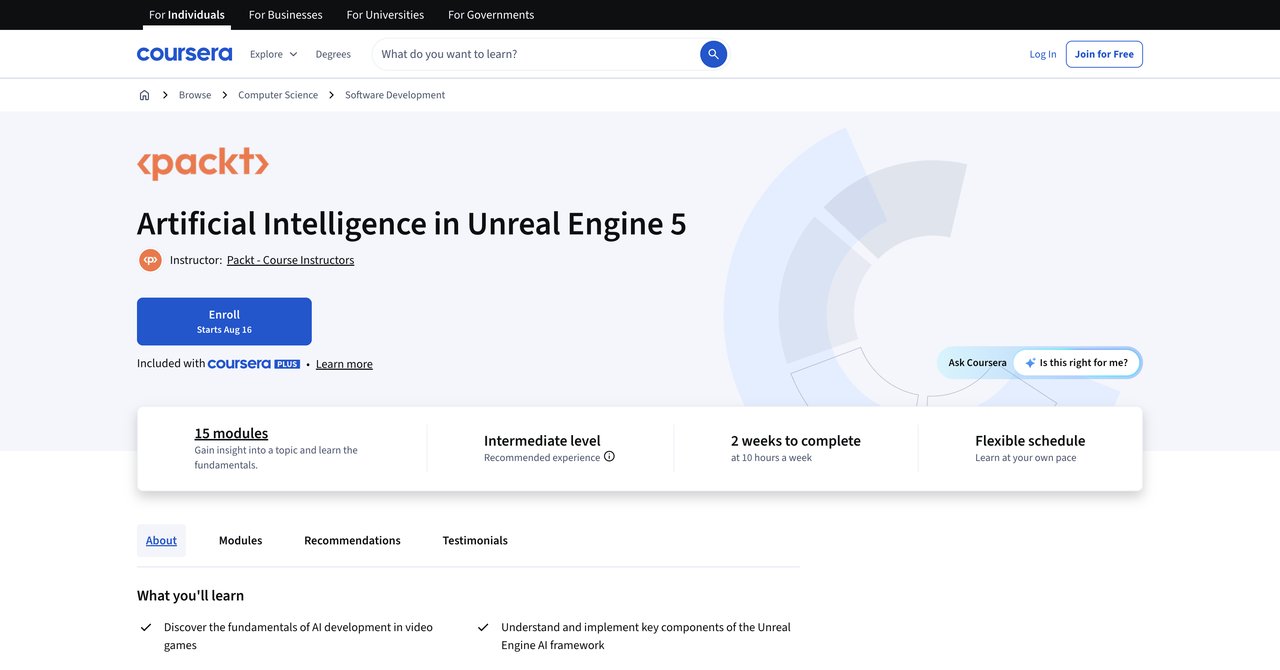Select the About tab
This screenshot has height=670, width=1280.
(161, 540)
